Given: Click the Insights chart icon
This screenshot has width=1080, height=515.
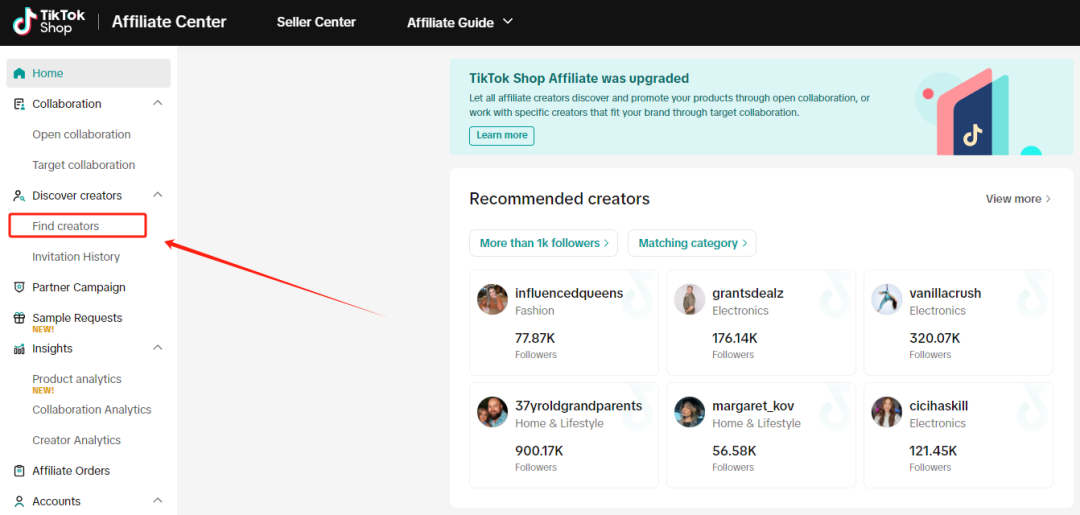Looking at the screenshot, I should (20, 349).
